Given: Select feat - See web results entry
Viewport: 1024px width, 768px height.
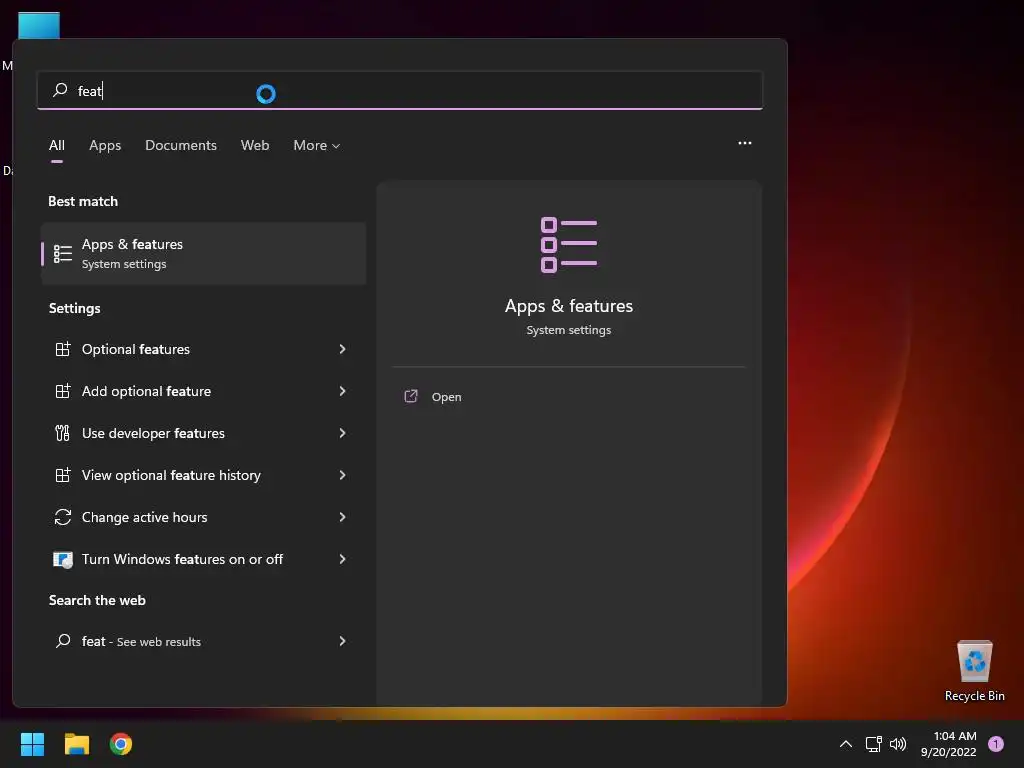Looking at the screenshot, I should [204, 641].
